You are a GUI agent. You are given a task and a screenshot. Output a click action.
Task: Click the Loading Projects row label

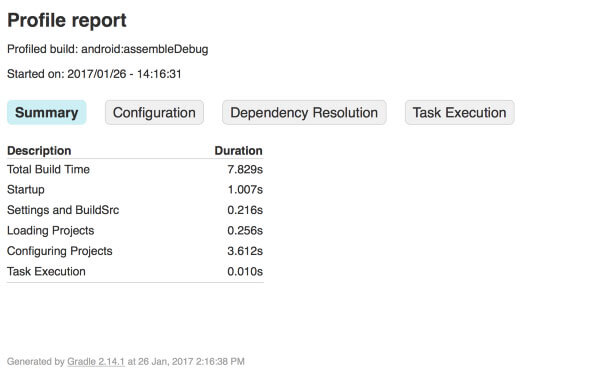(51, 231)
